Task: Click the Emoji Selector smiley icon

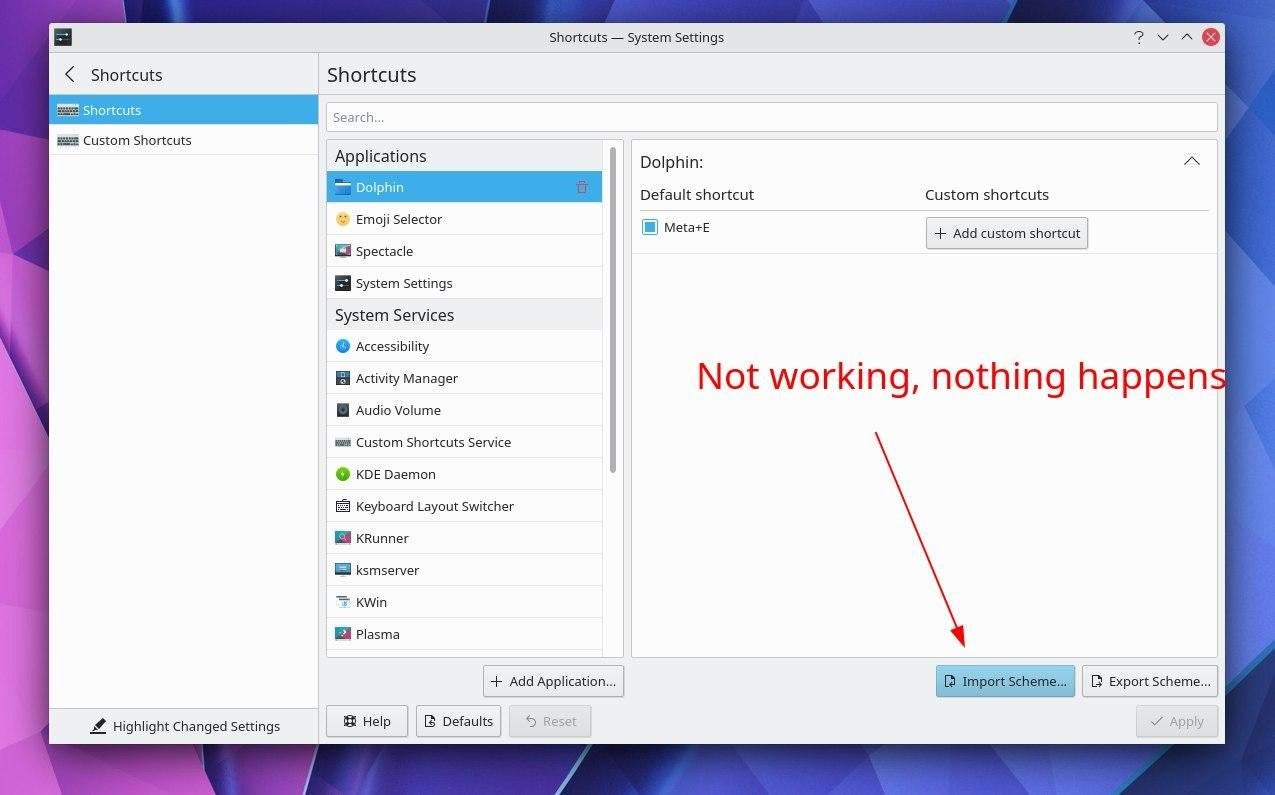Action: 343,219
